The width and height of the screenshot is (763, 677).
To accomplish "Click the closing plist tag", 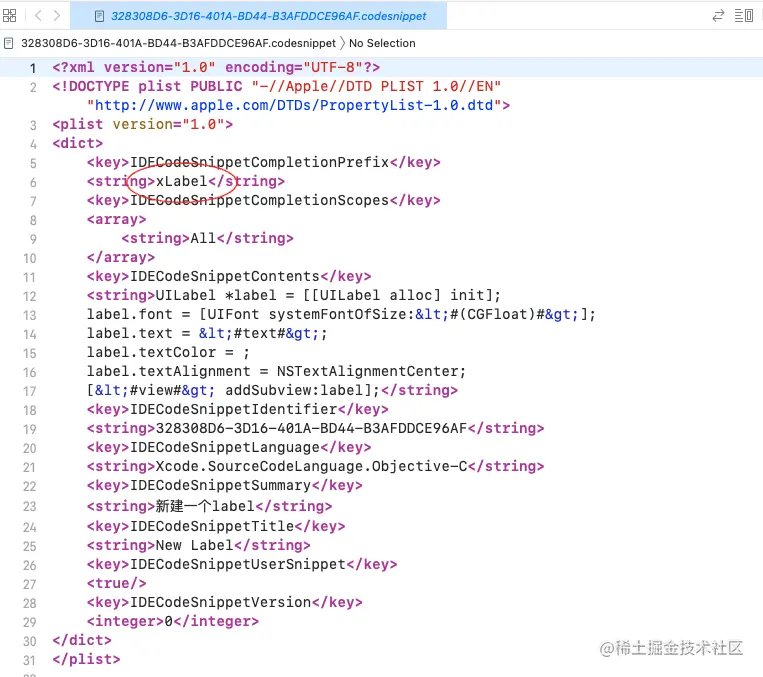I will (x=86, y=659).
